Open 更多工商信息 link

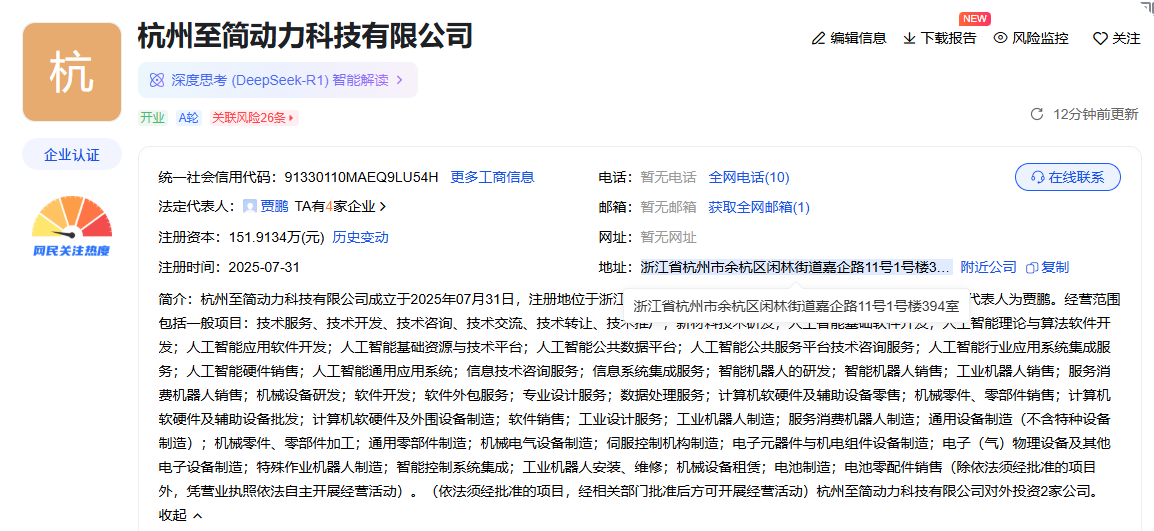[x=492, y=177]
